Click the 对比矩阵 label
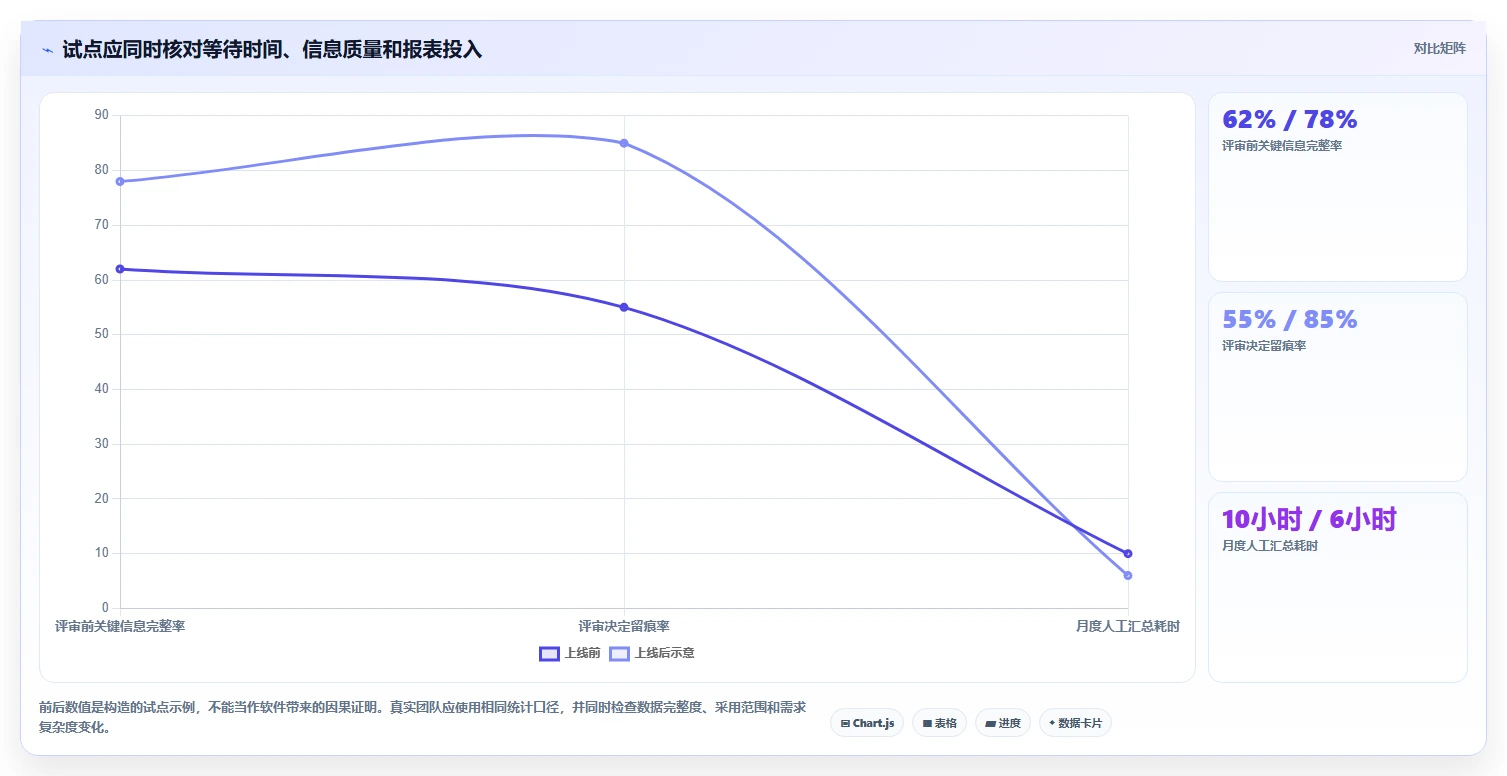The image size is (1507, 776). click(x=1439, y=49)
